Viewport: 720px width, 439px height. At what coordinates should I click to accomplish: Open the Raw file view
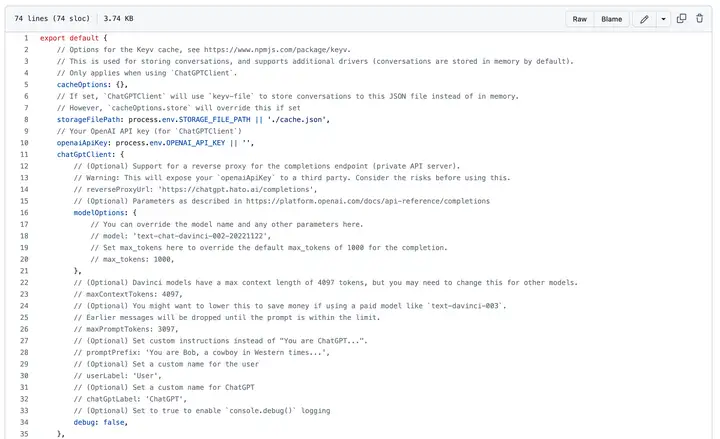coord(580,18)
